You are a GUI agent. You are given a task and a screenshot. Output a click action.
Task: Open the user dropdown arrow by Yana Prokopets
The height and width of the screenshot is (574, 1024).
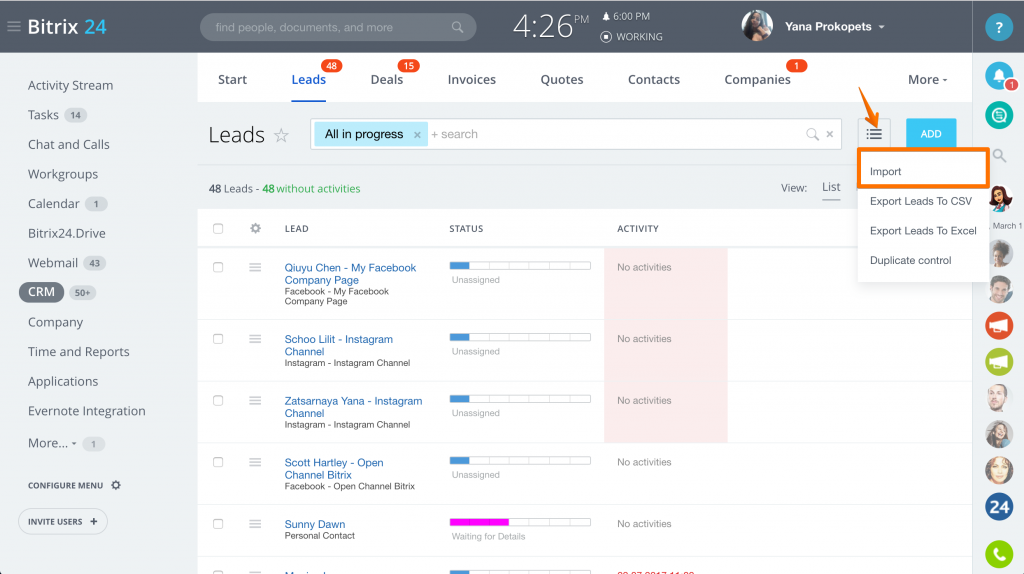pos(882,27)
